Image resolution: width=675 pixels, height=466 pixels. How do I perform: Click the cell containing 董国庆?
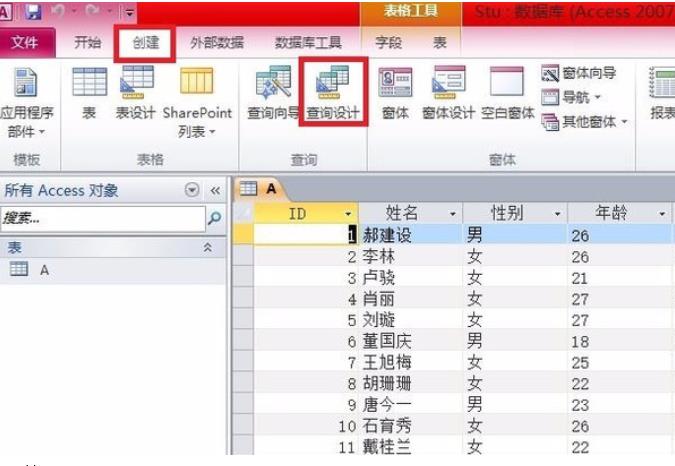tap(411, 341)
